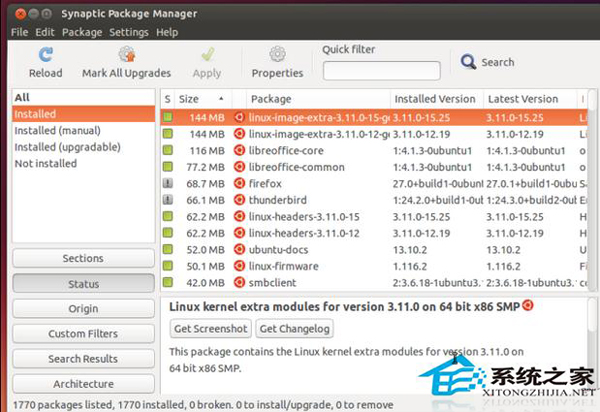Click Ubuntu logo icon beside libreoffice-core
Viewport: 600px width, 412px height.
(x=239, y=150)
